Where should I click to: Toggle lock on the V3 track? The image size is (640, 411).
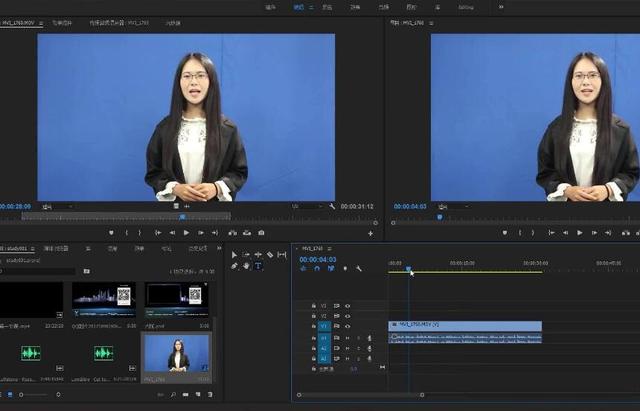[x=314, y=305]
